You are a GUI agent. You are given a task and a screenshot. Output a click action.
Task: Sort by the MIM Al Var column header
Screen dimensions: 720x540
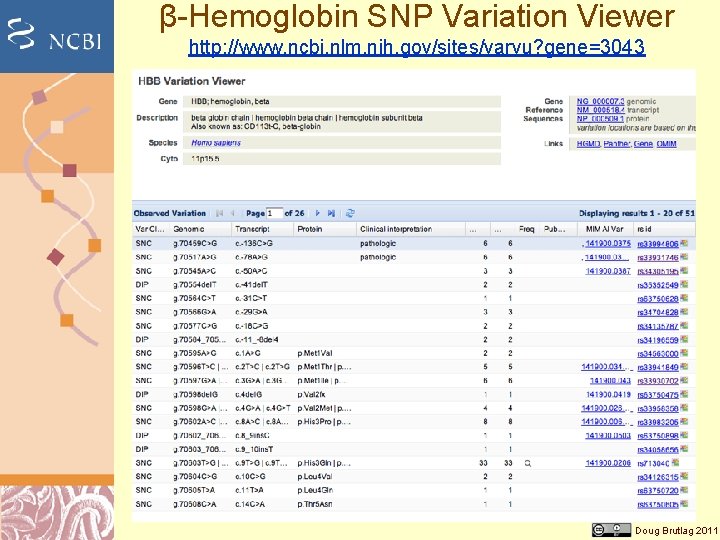605,229
